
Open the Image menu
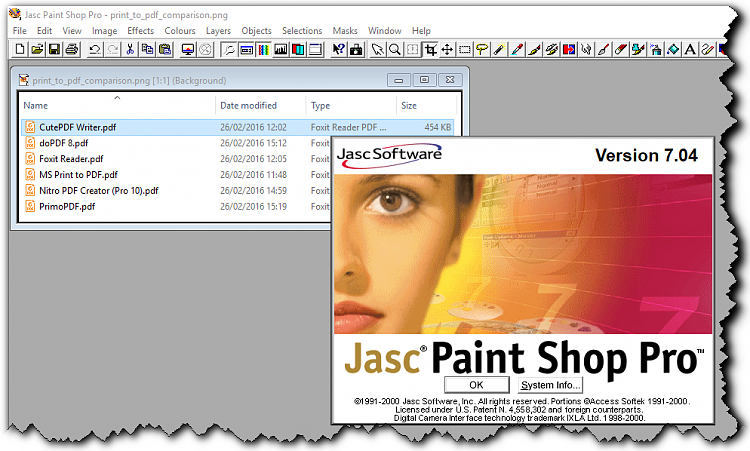pyautogui.click(x=104, y=31)
